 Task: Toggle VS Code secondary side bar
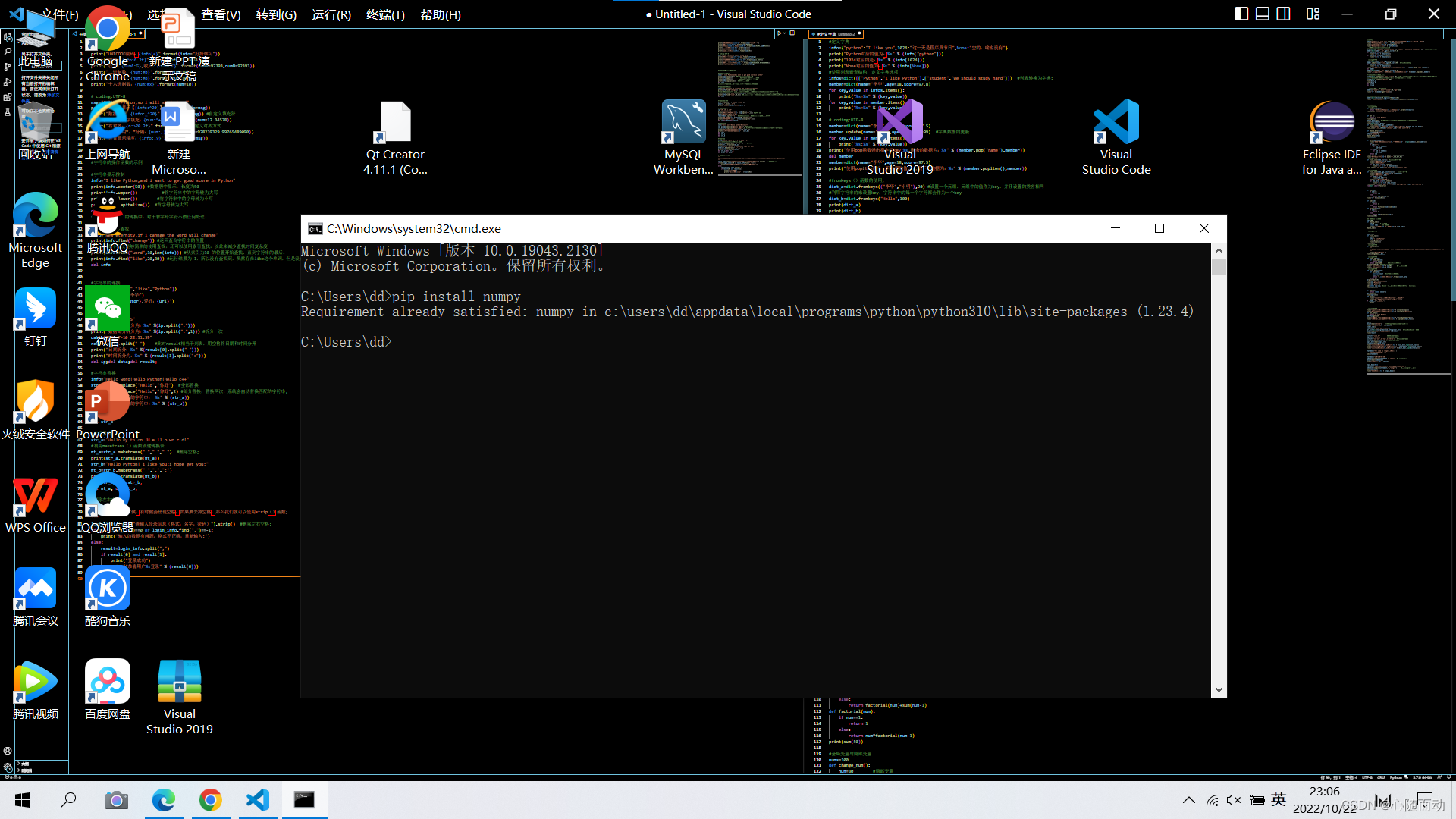coord(1283,14)
